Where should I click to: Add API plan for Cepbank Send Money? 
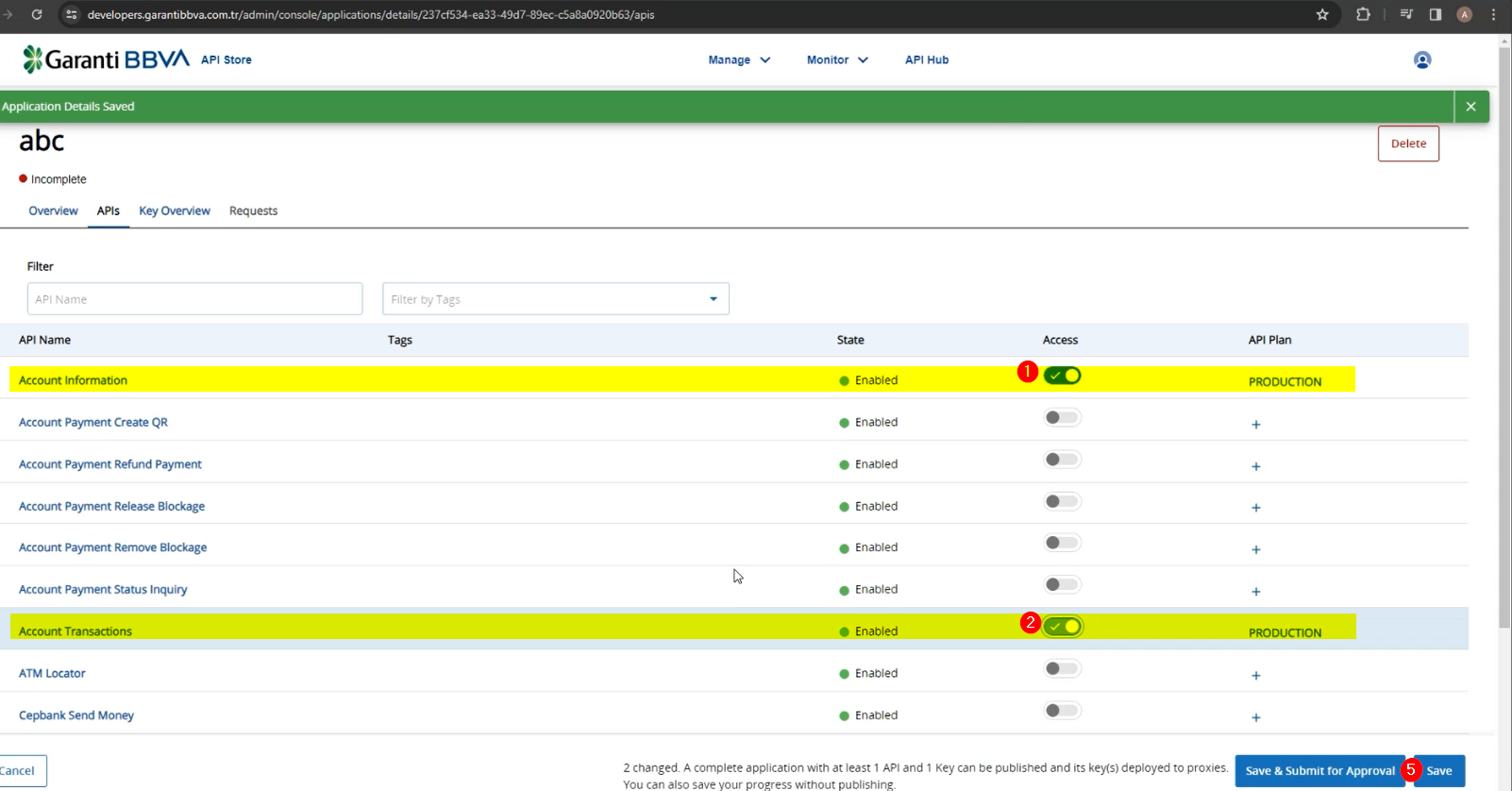(x=1256, y=717)
